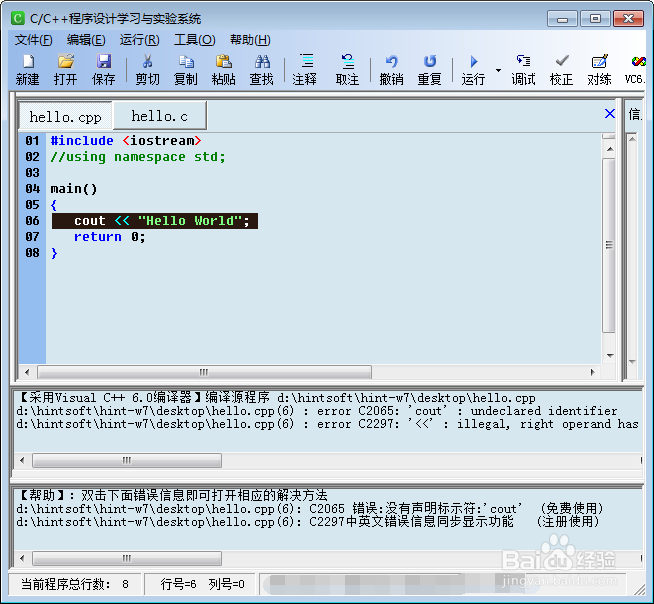Switch to the hello.cpp tab
Image resolution: width=654 pixels, height=604 pixels.
pyautogui.click(x=65, y=117)
